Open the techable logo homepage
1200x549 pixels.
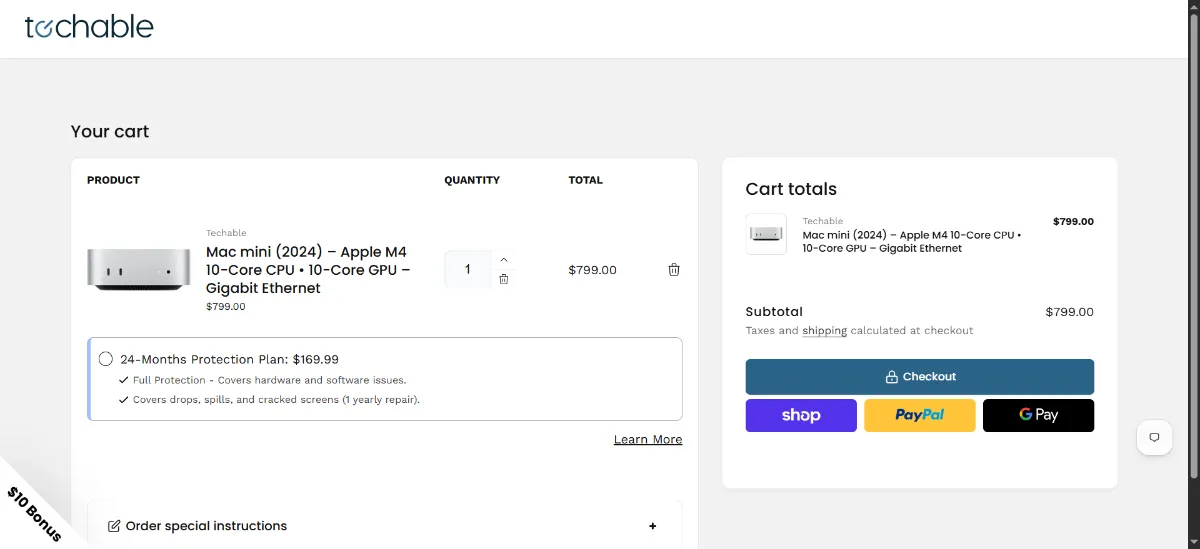click(x=89, y=27)
